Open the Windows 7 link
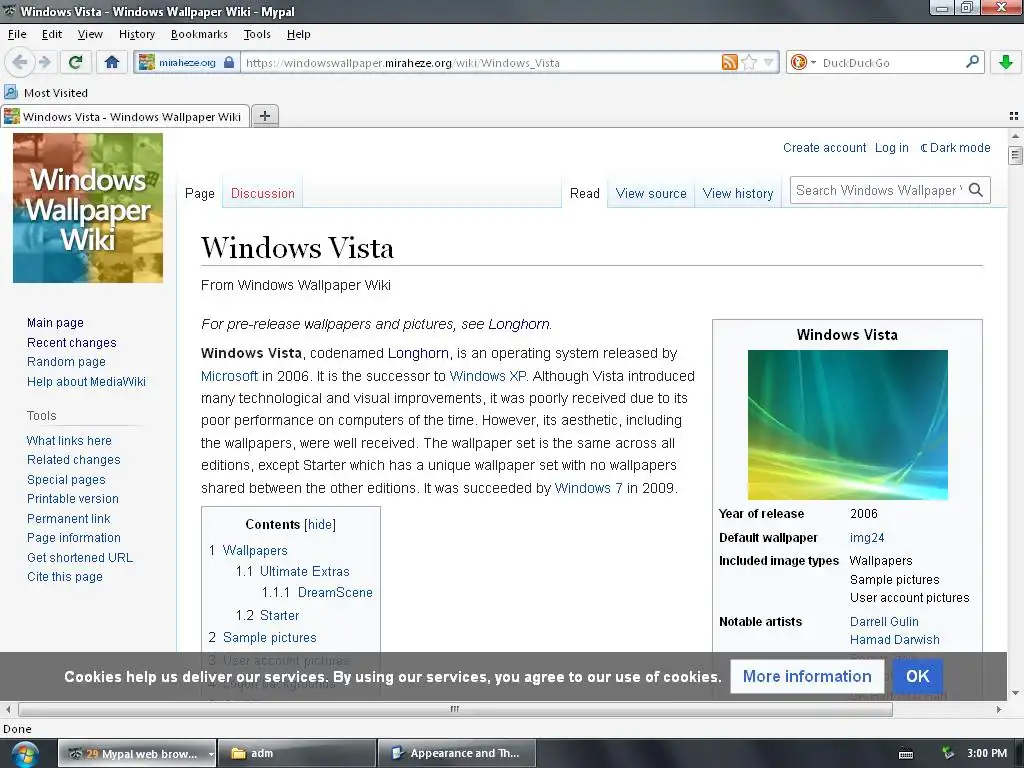The height and width of the screenshot is (768, 1024). [588, 488]
